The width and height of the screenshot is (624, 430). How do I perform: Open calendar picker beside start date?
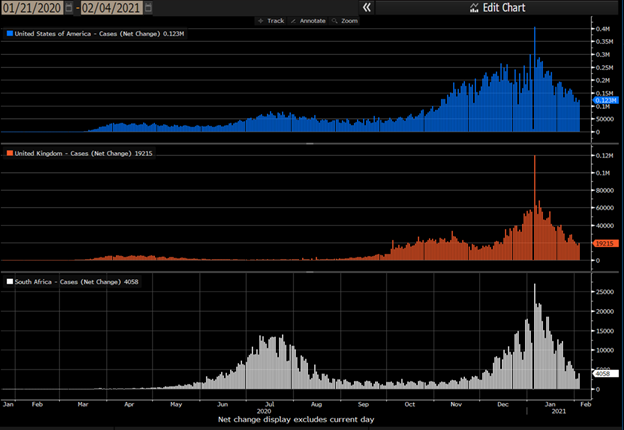(68, 8)
